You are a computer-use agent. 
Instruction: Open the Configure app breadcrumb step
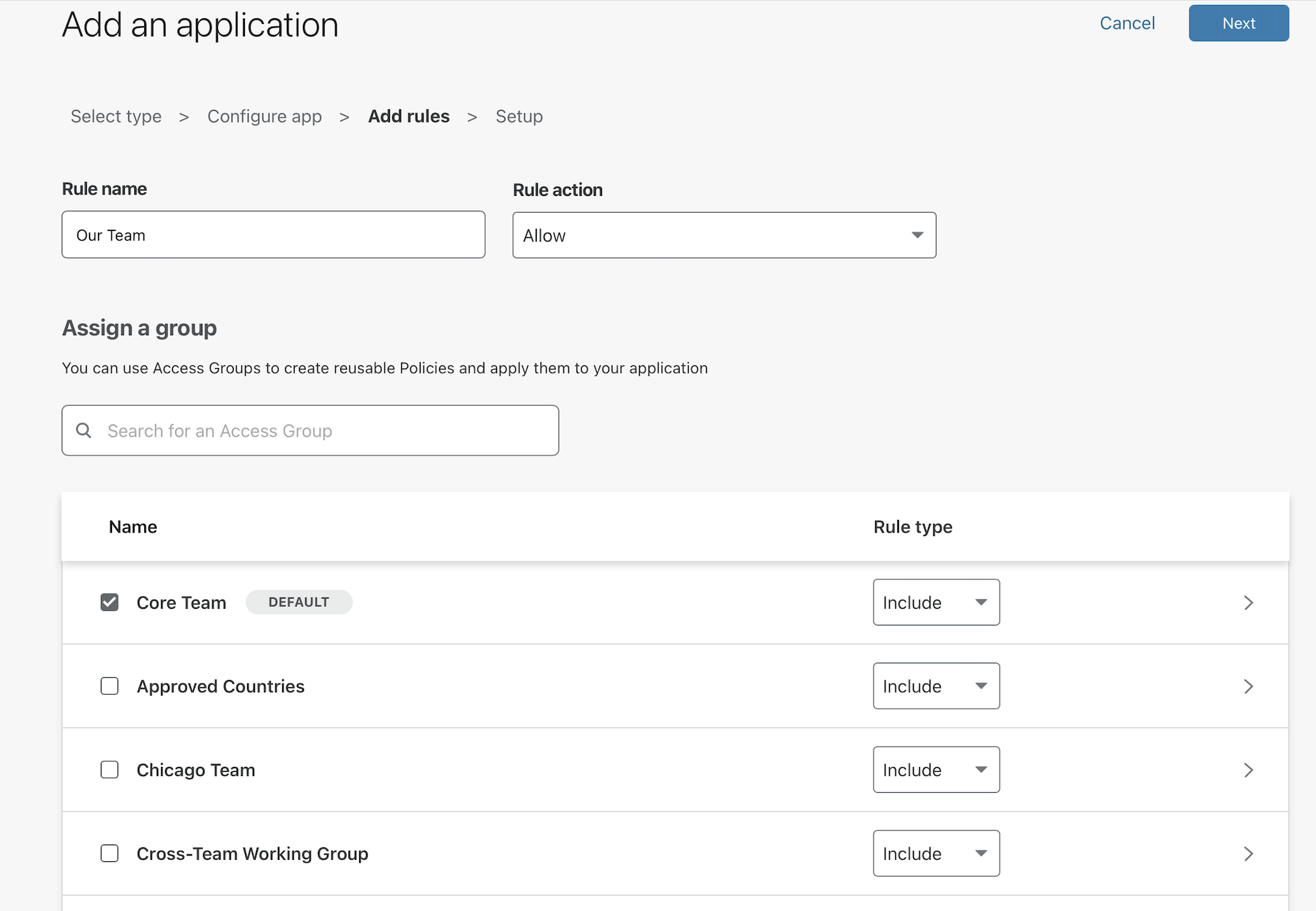(x=265, y=116)
